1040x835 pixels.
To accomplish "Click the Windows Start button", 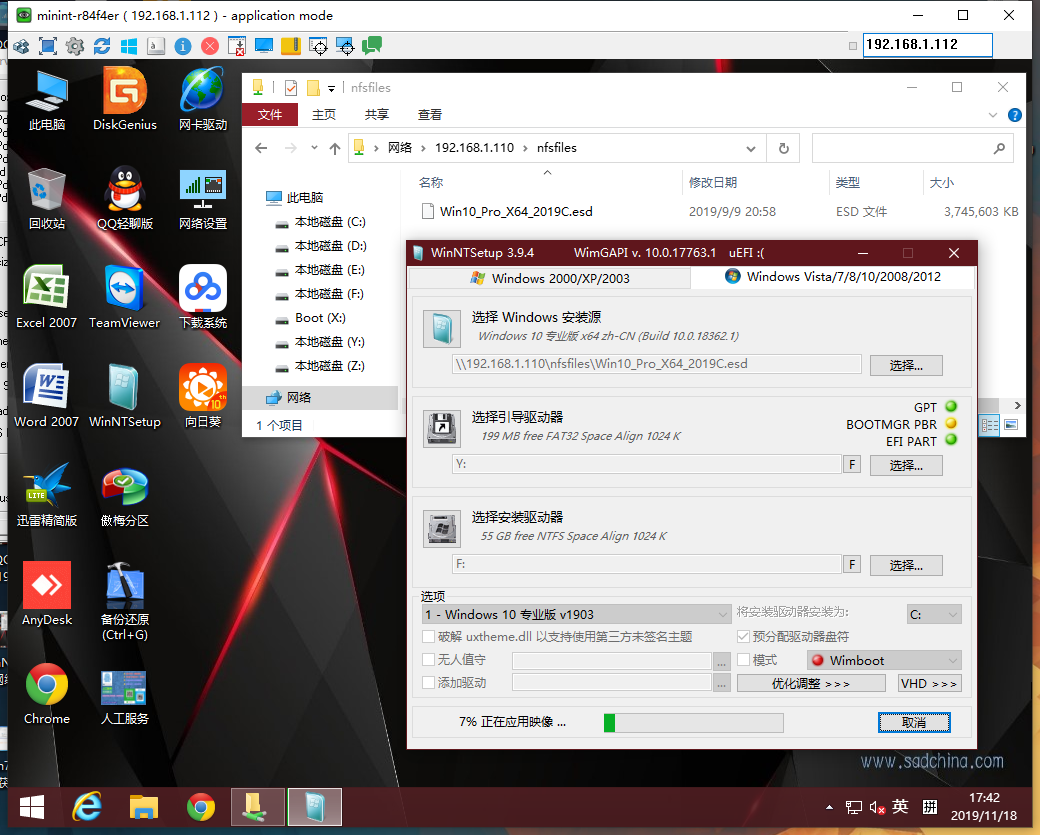I will coord(31,807).
